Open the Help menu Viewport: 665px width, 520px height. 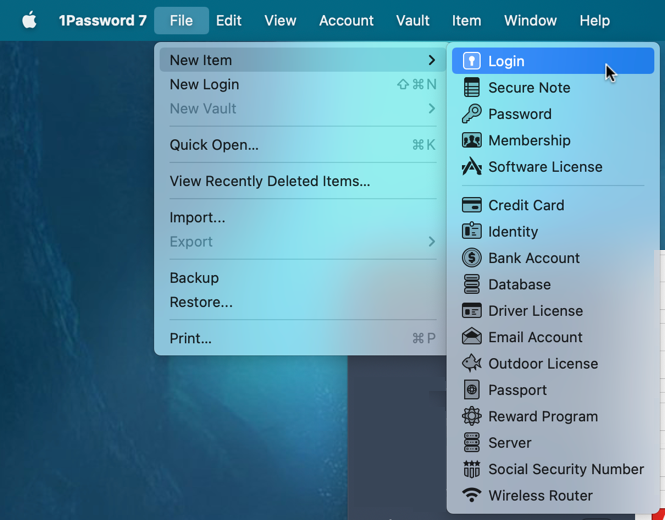(595, 20)
